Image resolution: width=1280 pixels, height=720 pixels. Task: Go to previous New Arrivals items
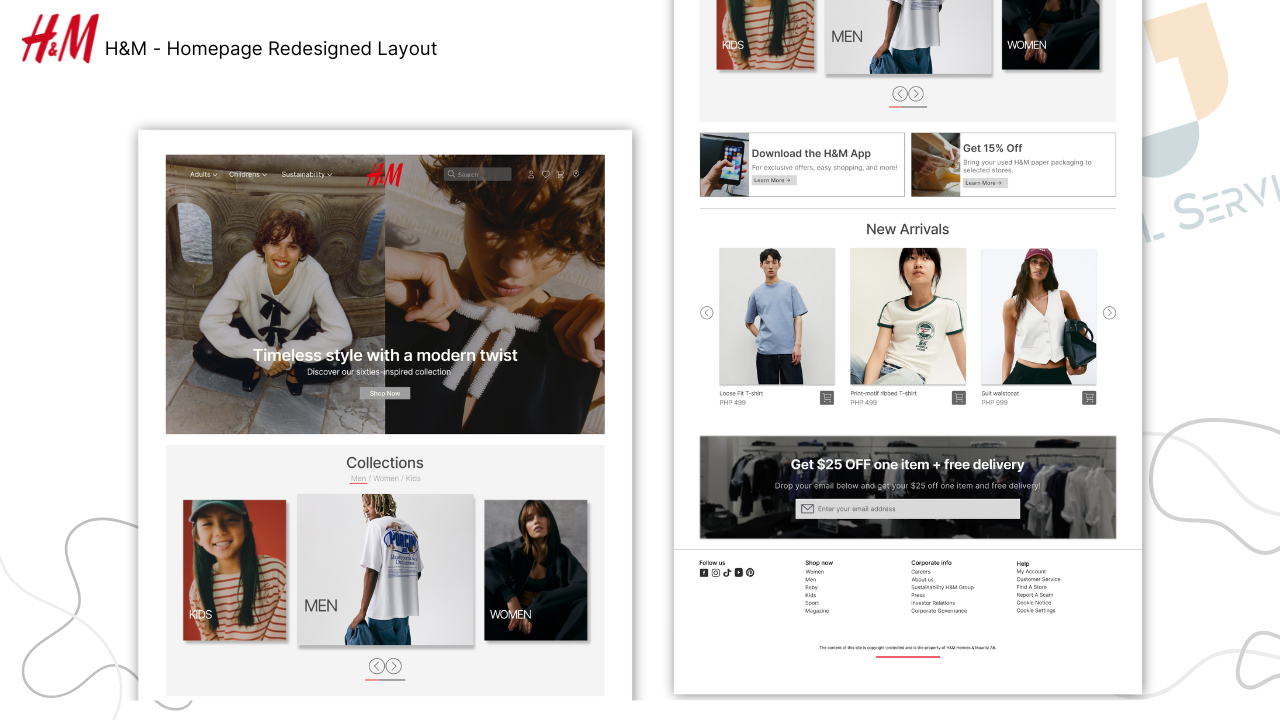click(707, 313)
